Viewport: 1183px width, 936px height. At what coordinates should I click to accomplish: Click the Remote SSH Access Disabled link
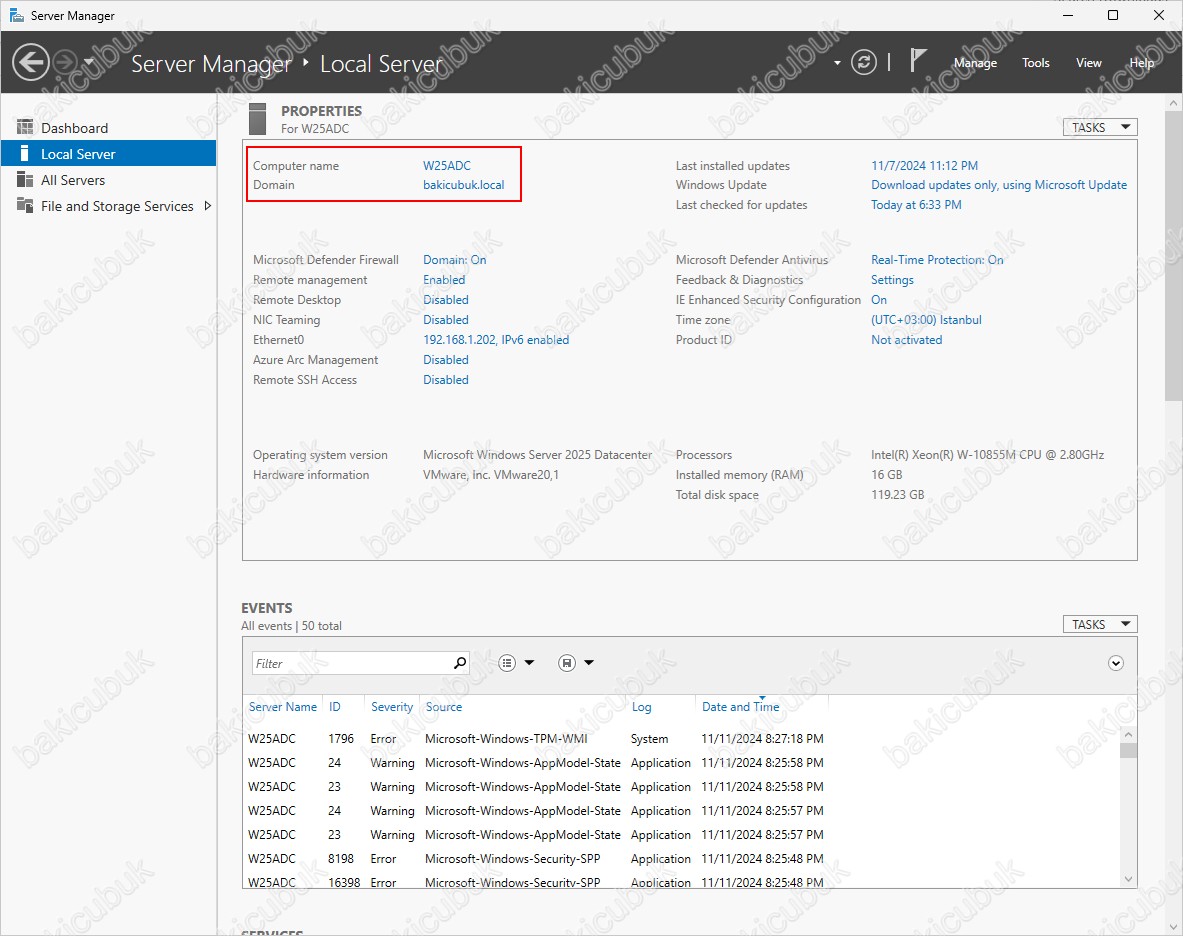445,379
